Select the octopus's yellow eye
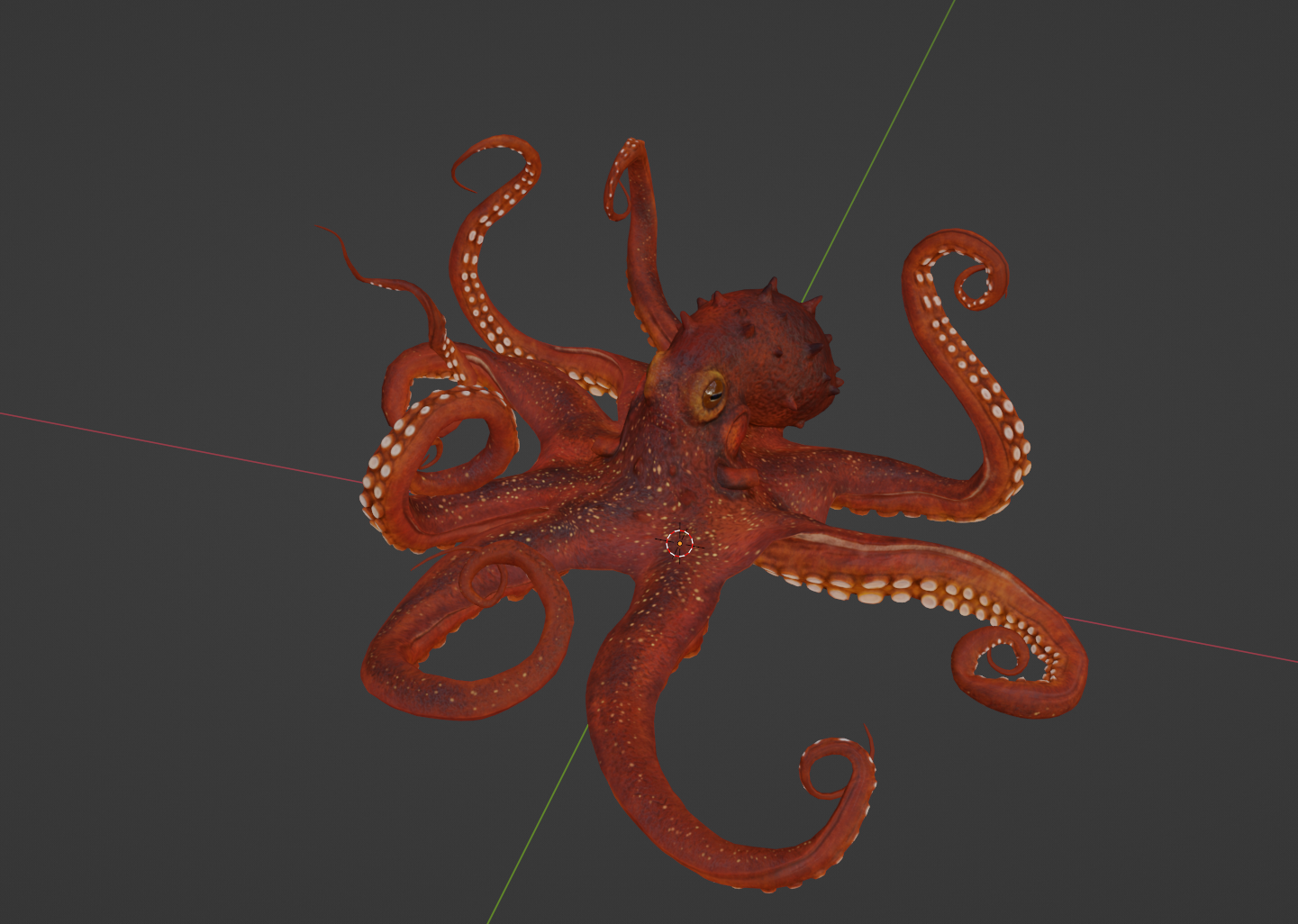This screenshot has width=1298, height=924. tap(711, 392)
